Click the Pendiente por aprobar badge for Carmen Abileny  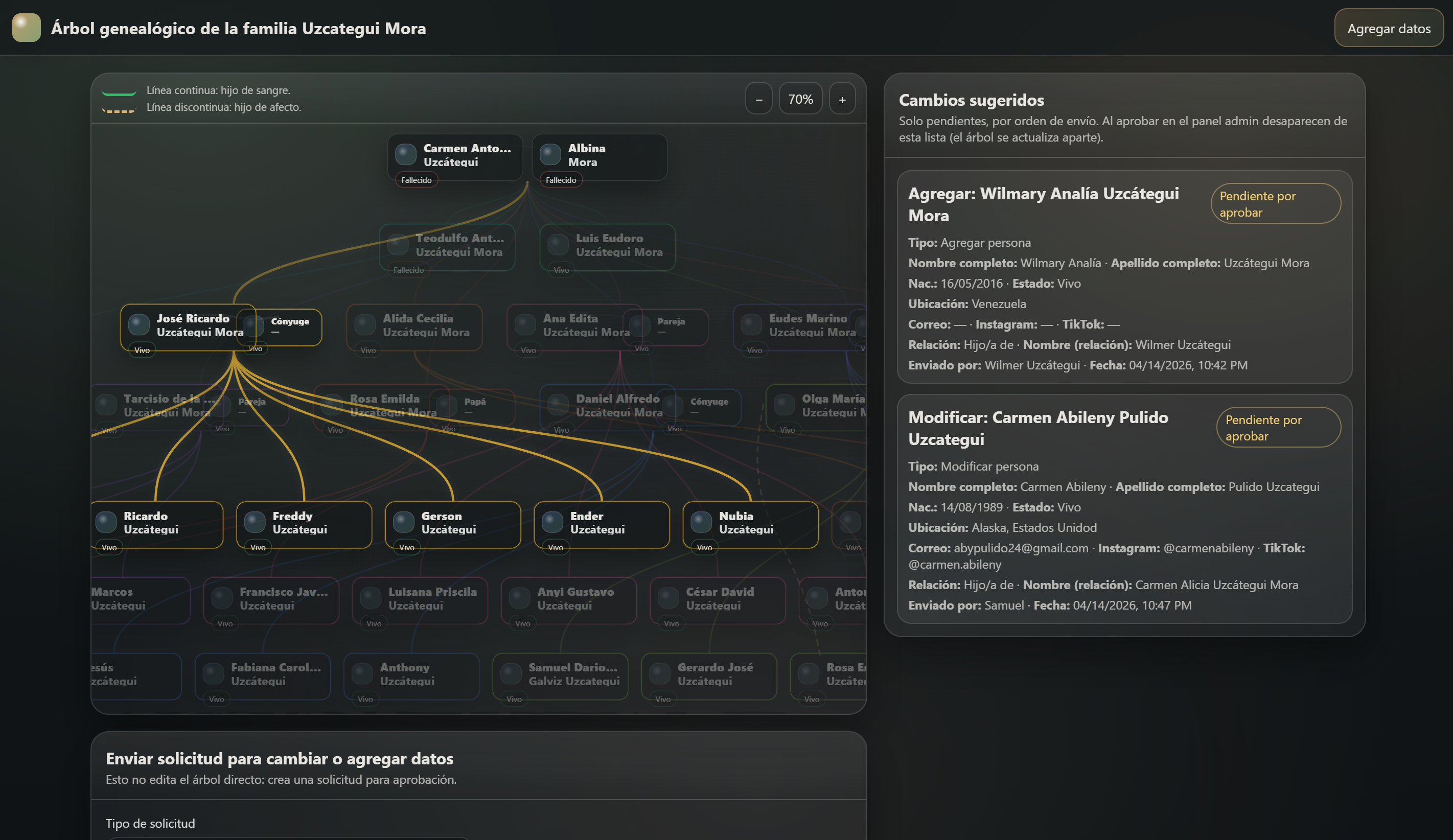click(x=1278, y=428)
